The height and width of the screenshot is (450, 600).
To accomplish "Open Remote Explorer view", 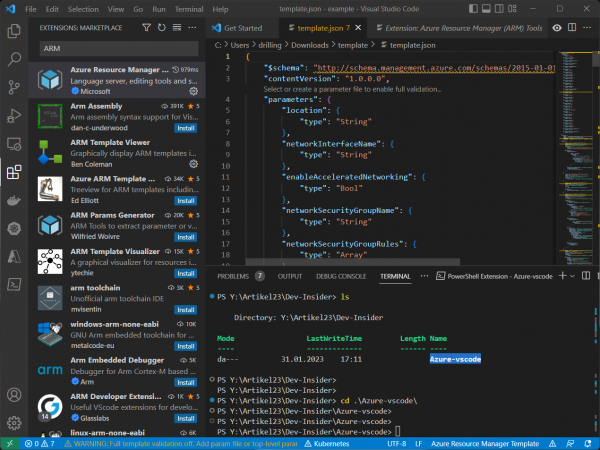I will click(x=14, y=144).
